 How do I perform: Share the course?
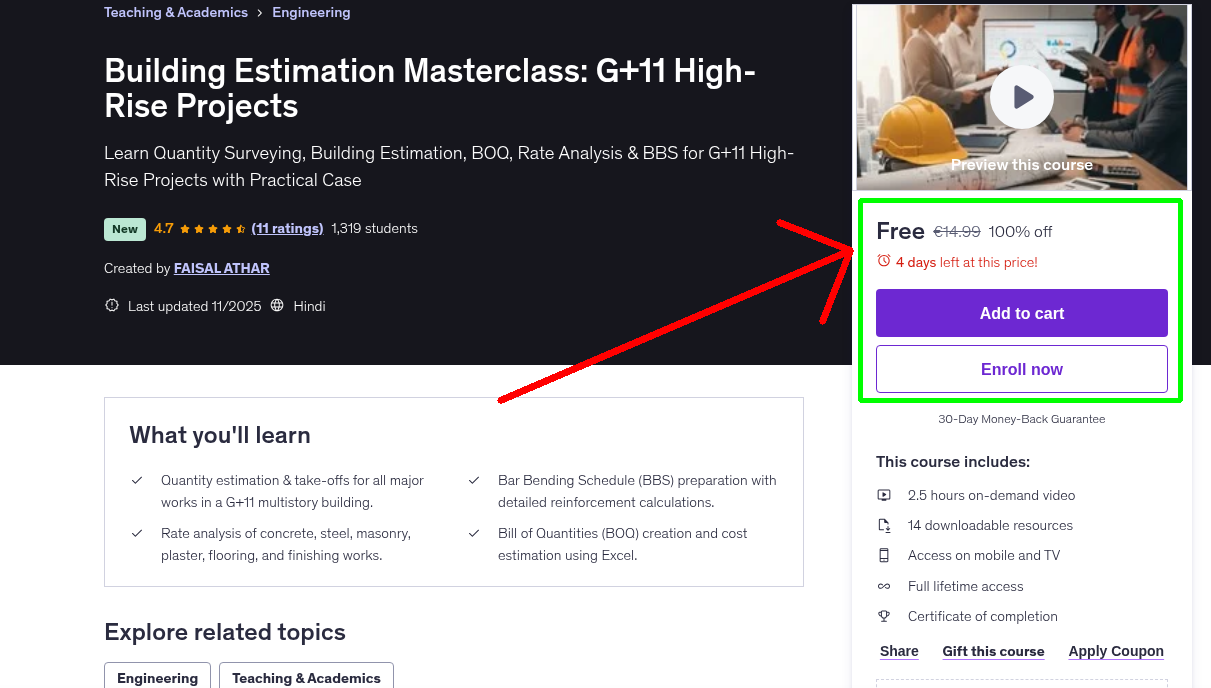(898, 651)
